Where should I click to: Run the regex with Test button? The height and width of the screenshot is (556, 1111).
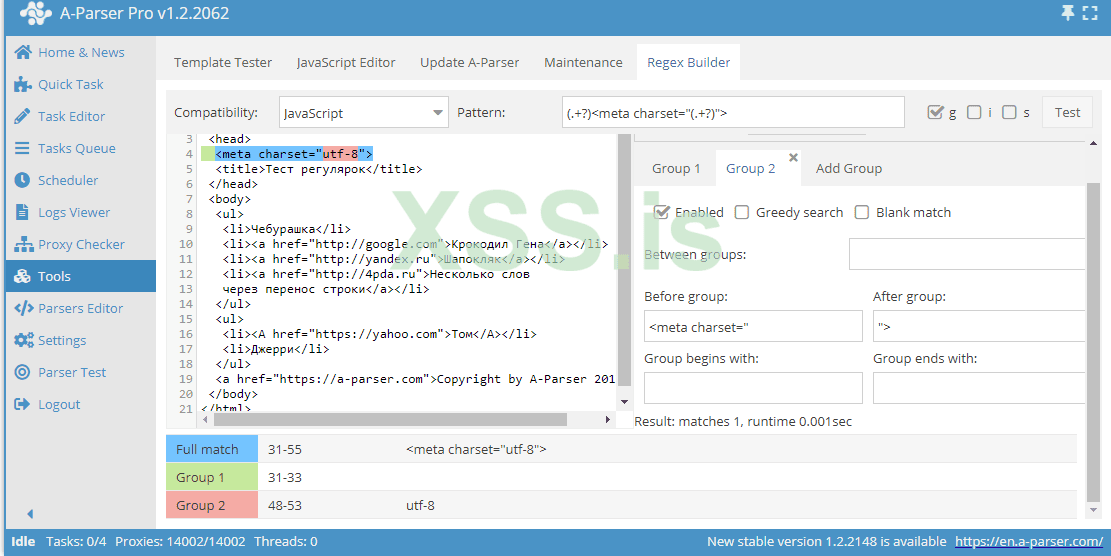point(1067,113)
